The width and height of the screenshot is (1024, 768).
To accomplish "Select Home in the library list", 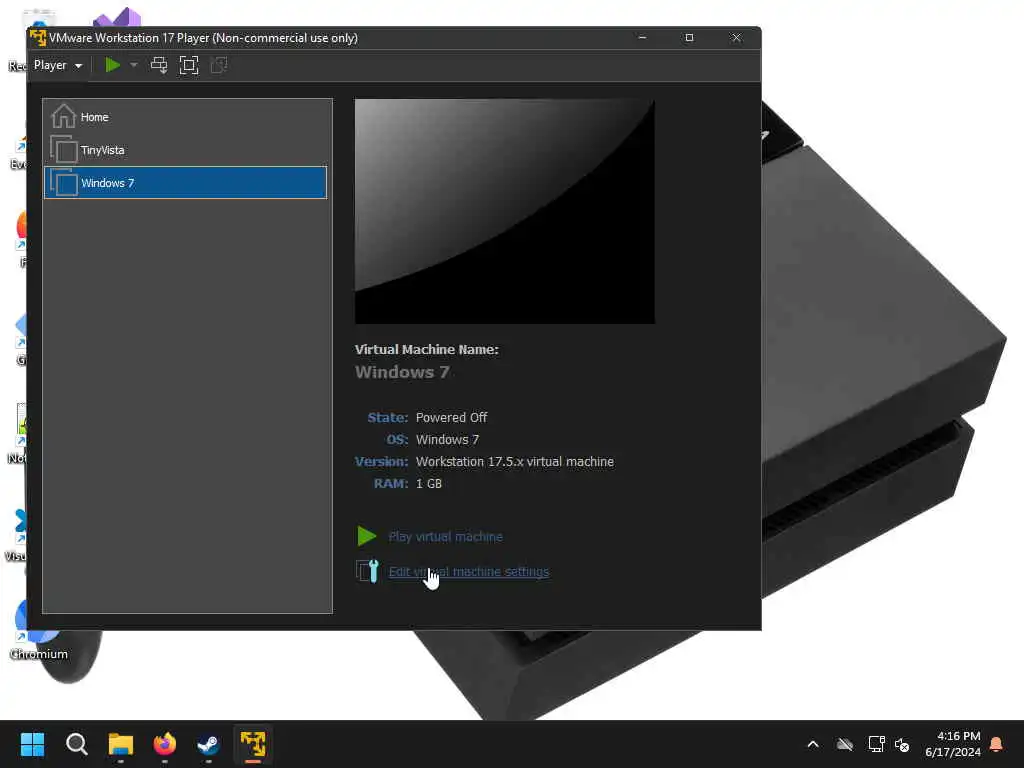I will click(185, 117).
